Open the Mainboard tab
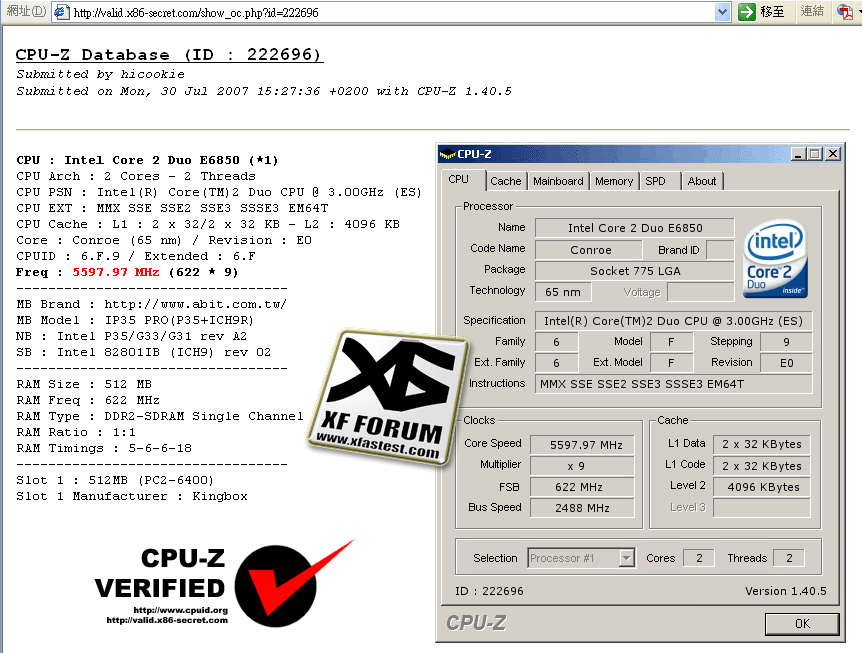 coord(558,181)
